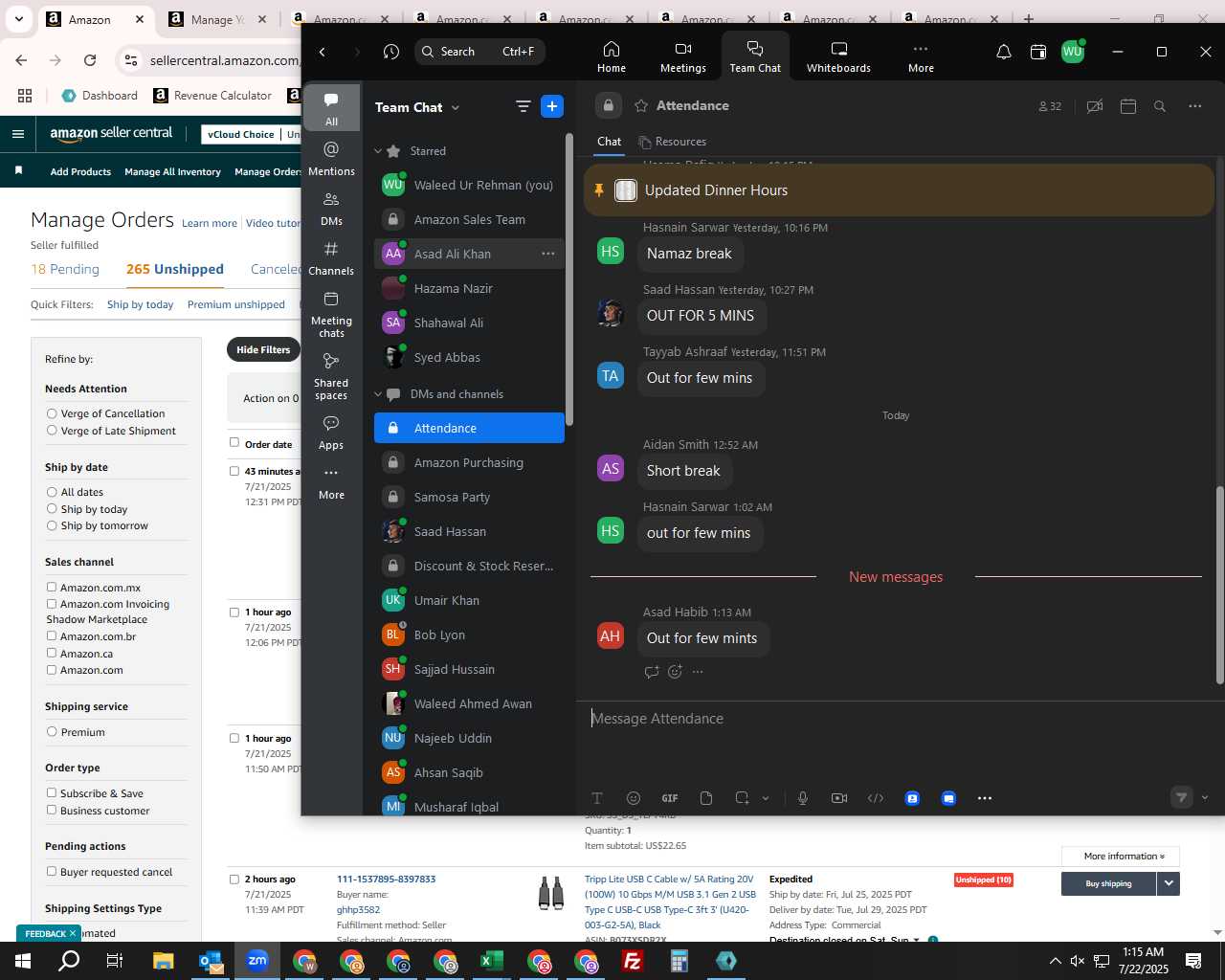Select Ship by tomorrow radio option
1225x980 pixels.
point(52,525)
